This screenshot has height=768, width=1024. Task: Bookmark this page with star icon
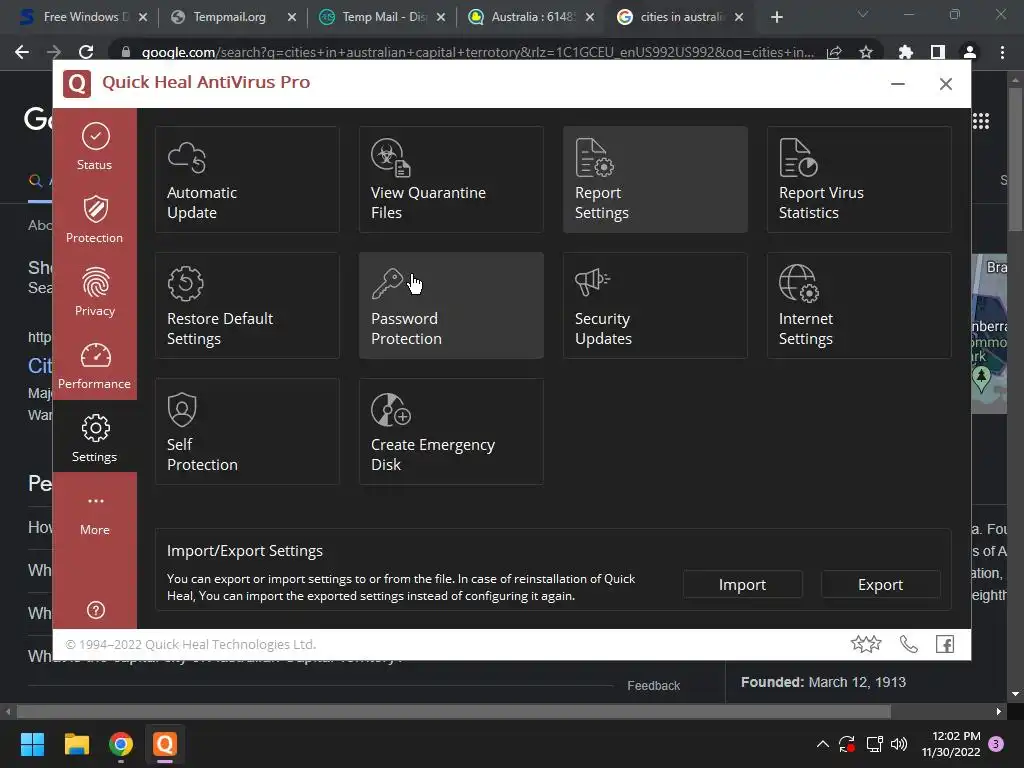[866, 52]
